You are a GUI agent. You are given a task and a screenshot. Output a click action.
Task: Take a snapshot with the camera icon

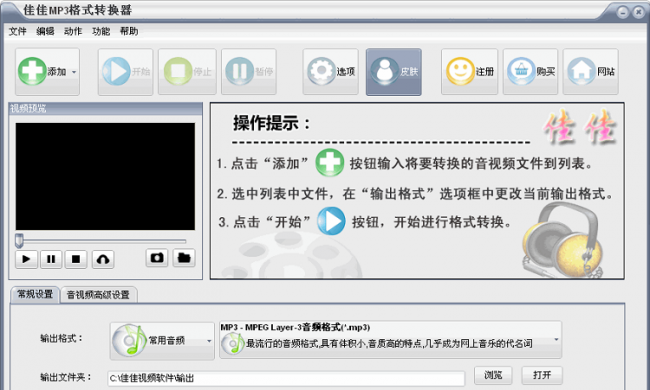click(157, 258)
